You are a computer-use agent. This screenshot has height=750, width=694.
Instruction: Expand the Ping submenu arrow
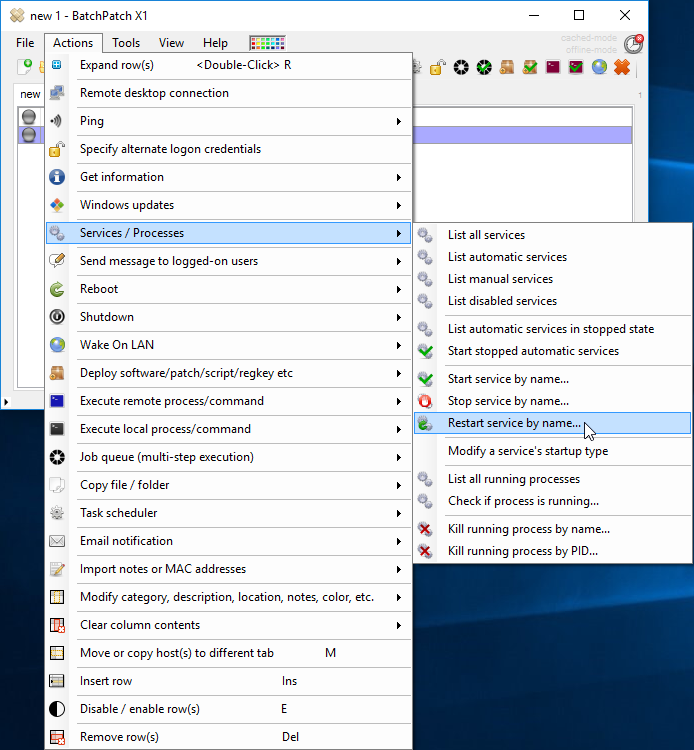coord(398,121)
